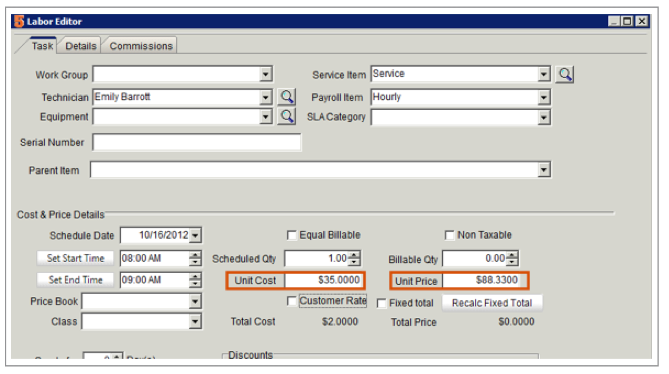Open the Class dropdown

coord(195,321)
